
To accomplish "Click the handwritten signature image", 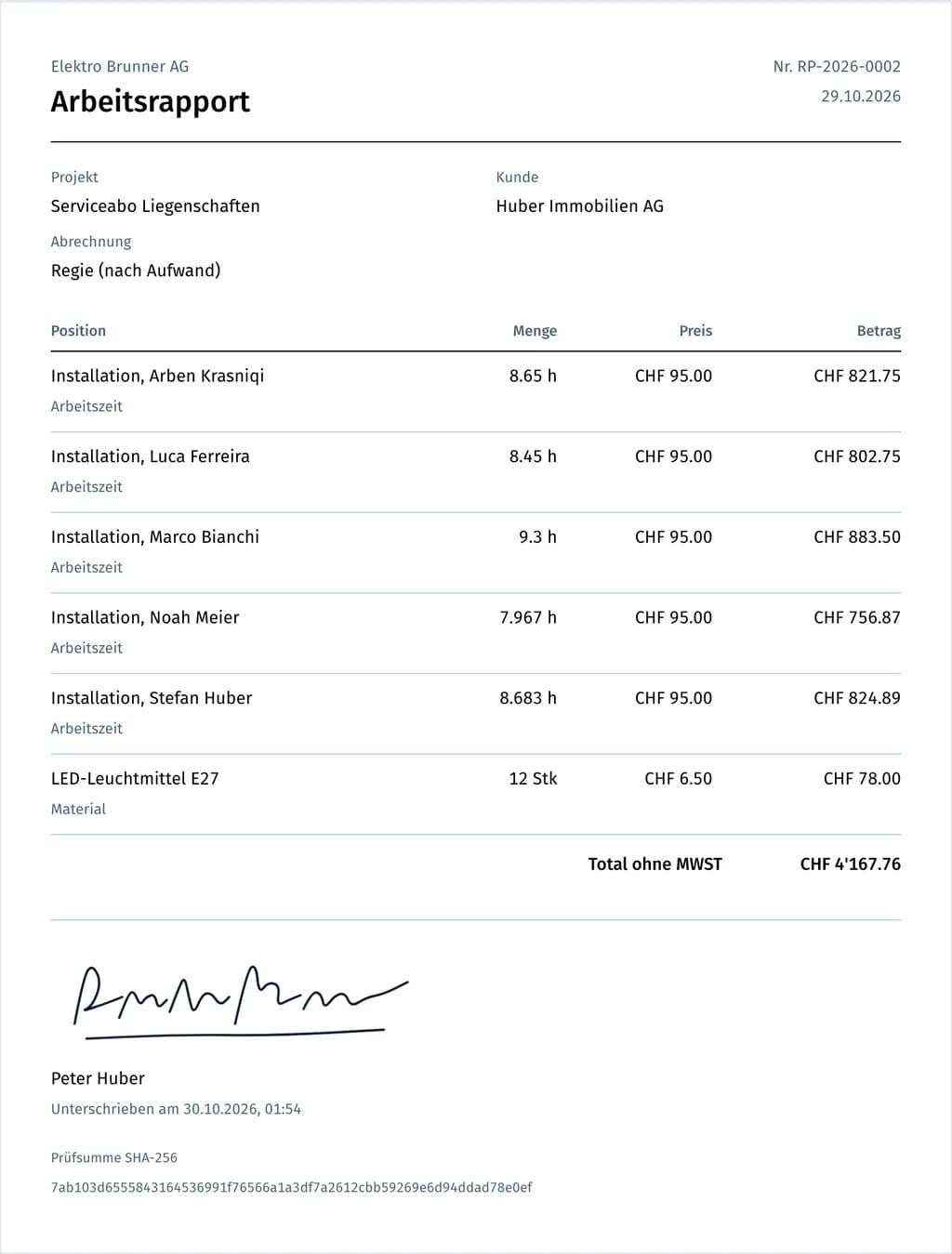I will tap(241, 1001).
